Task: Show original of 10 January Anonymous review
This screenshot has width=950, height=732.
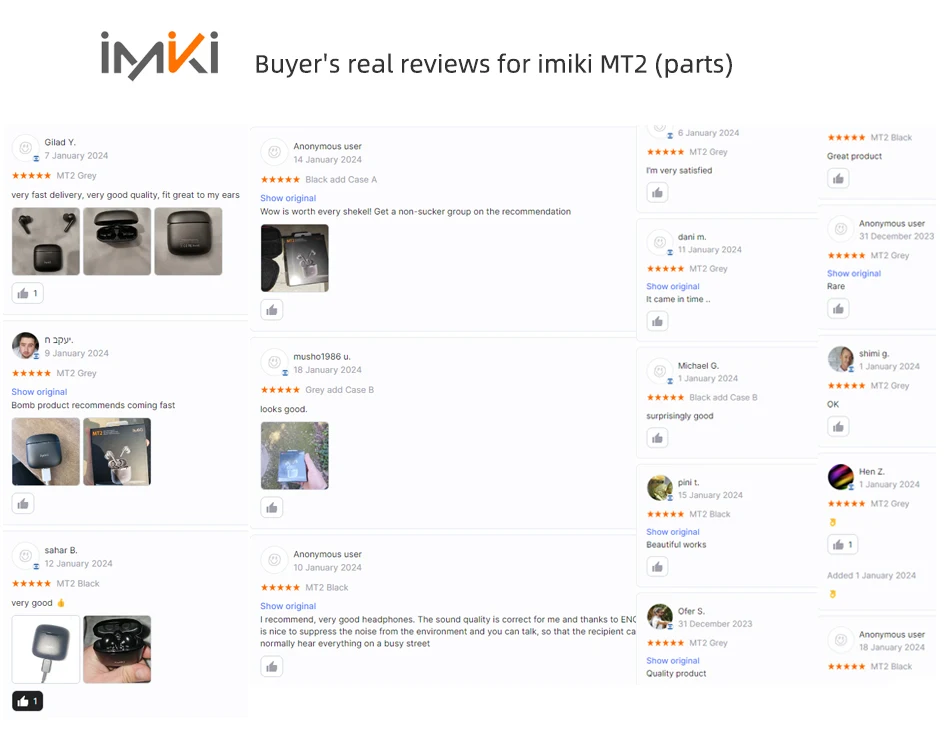Action: pyautogui.click(x=288, y=606)
